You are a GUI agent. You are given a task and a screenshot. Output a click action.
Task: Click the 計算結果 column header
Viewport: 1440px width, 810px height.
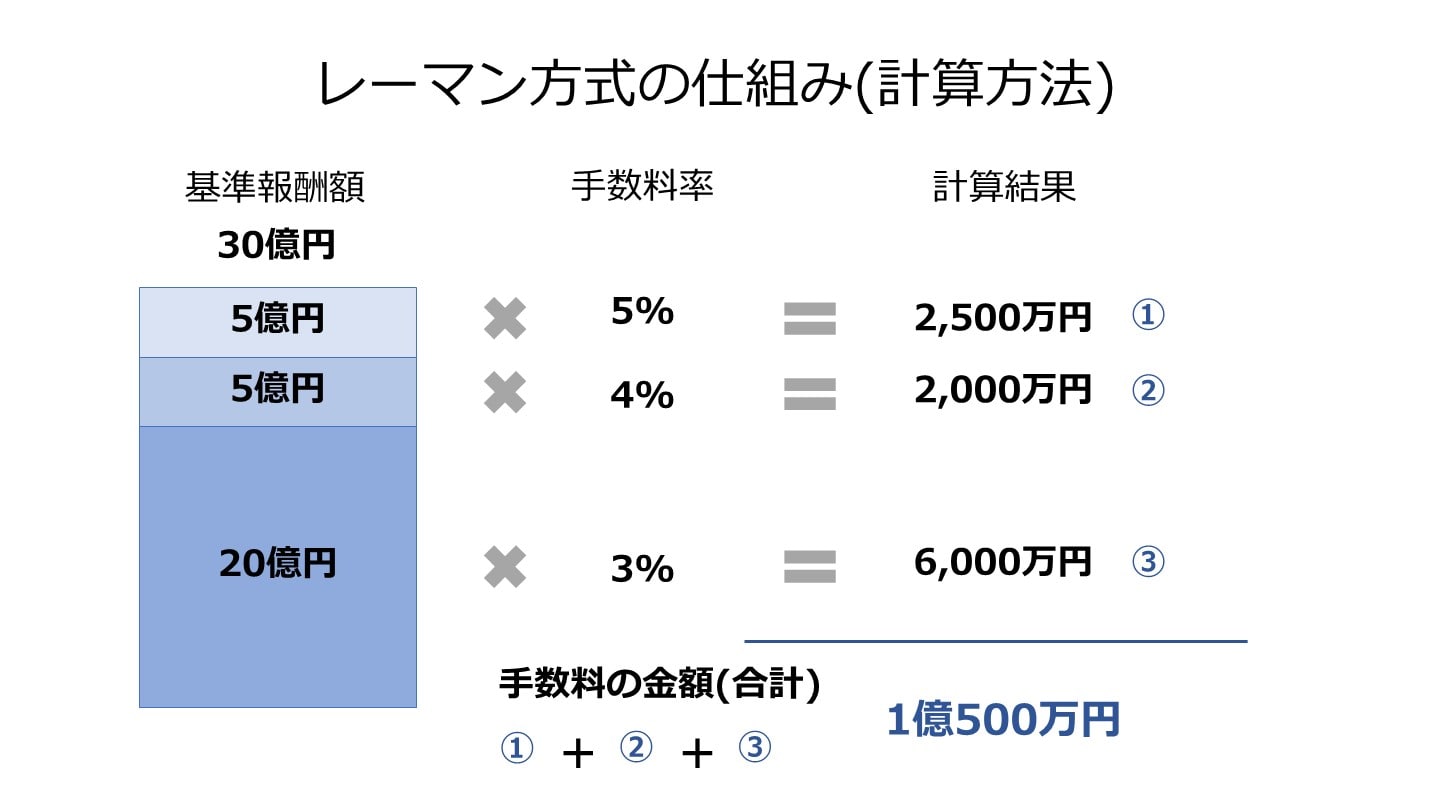tap(1004, 188)
